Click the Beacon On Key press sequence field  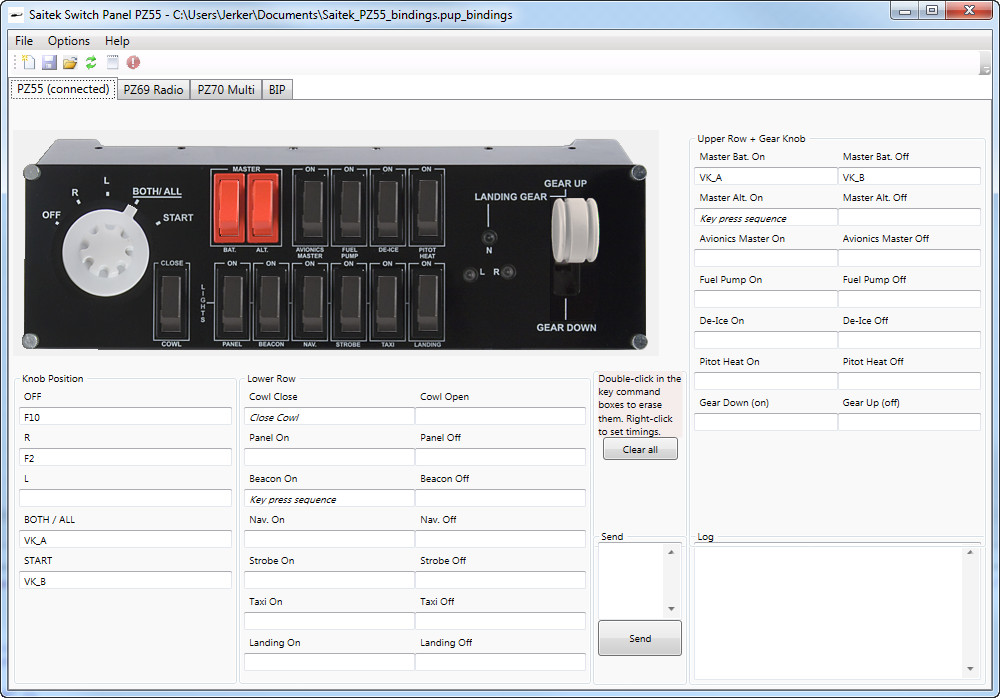pyautogui.click(x=329, y=498)
